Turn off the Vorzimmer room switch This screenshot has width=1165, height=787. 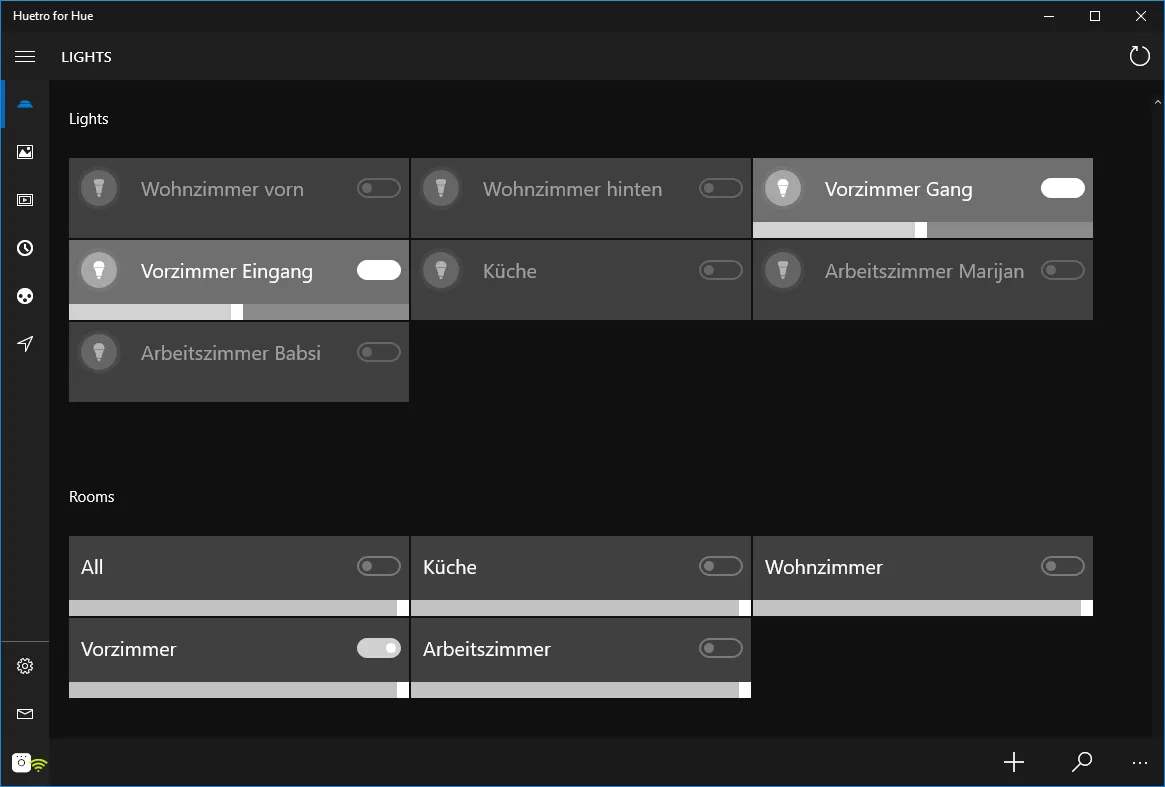click(379, 648)
